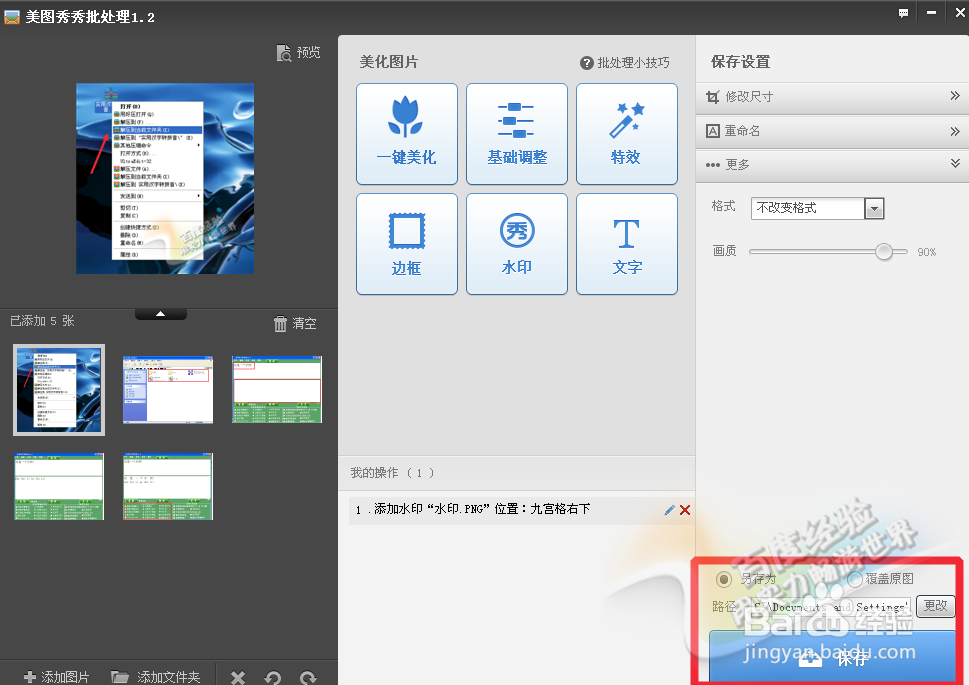Expand the 修改尺寸 resize section

[x=832, y=97]
